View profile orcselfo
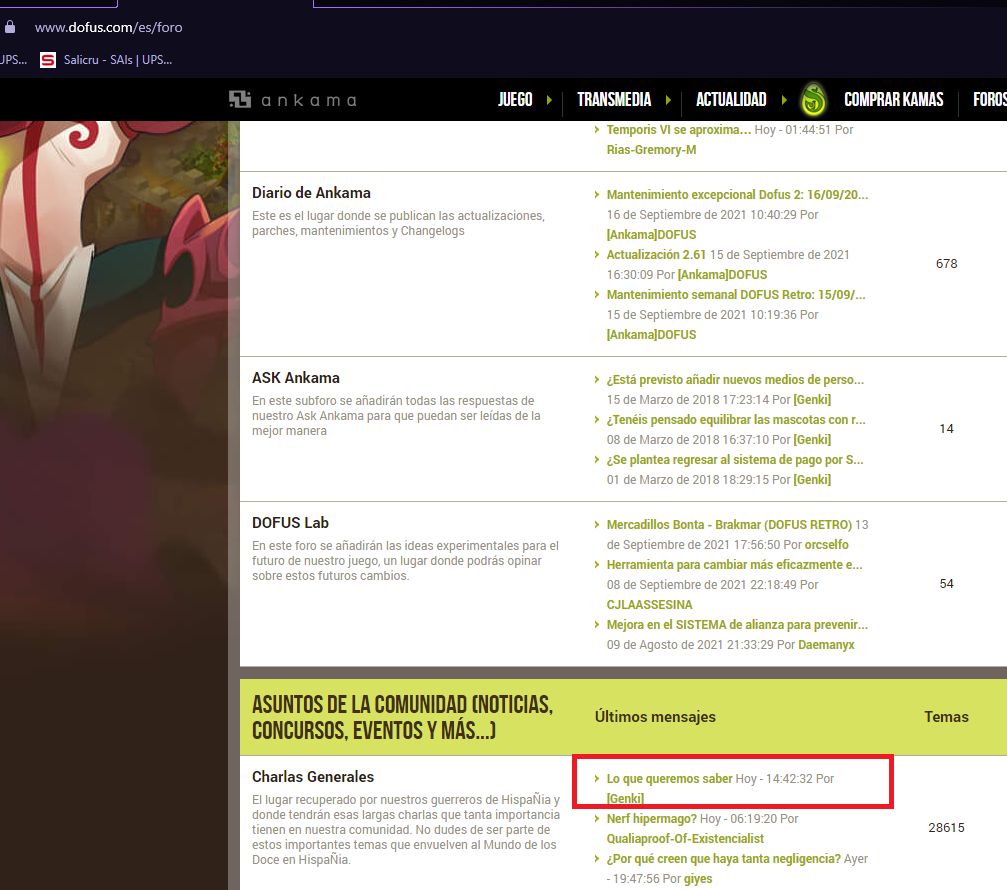The image size is (1007, 890). coord(827,545)
